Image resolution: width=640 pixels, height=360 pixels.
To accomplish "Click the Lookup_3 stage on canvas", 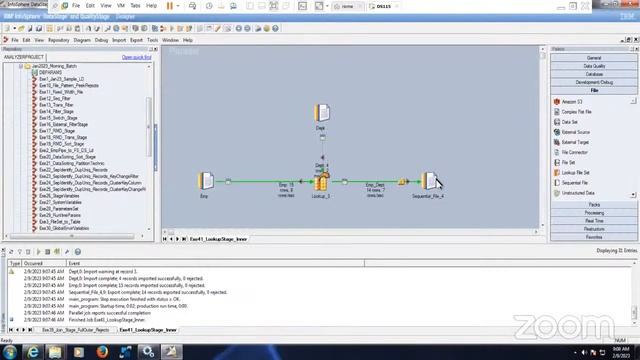I will coord(321,182).
